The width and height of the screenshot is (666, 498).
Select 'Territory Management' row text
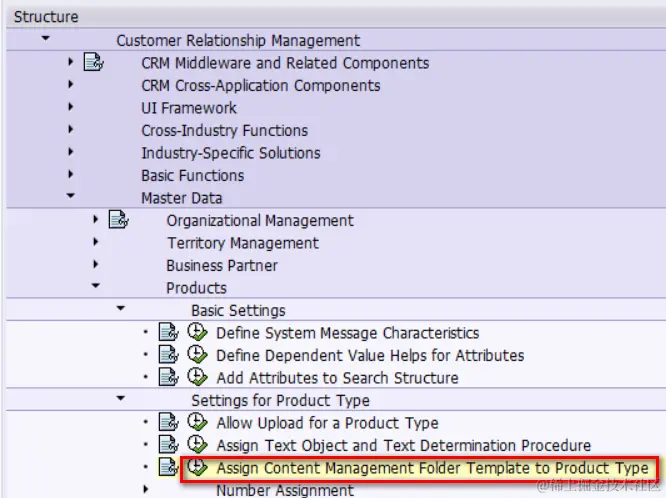click(243, 243)
